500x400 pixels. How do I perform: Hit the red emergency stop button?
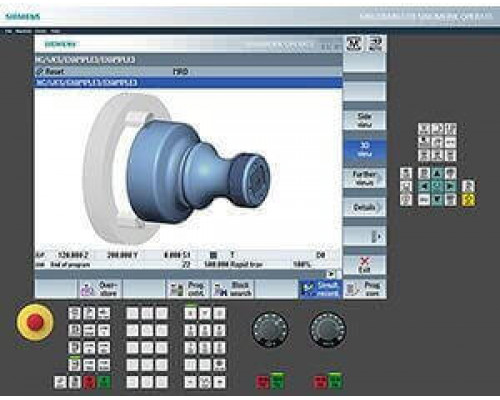coord(35,322)
